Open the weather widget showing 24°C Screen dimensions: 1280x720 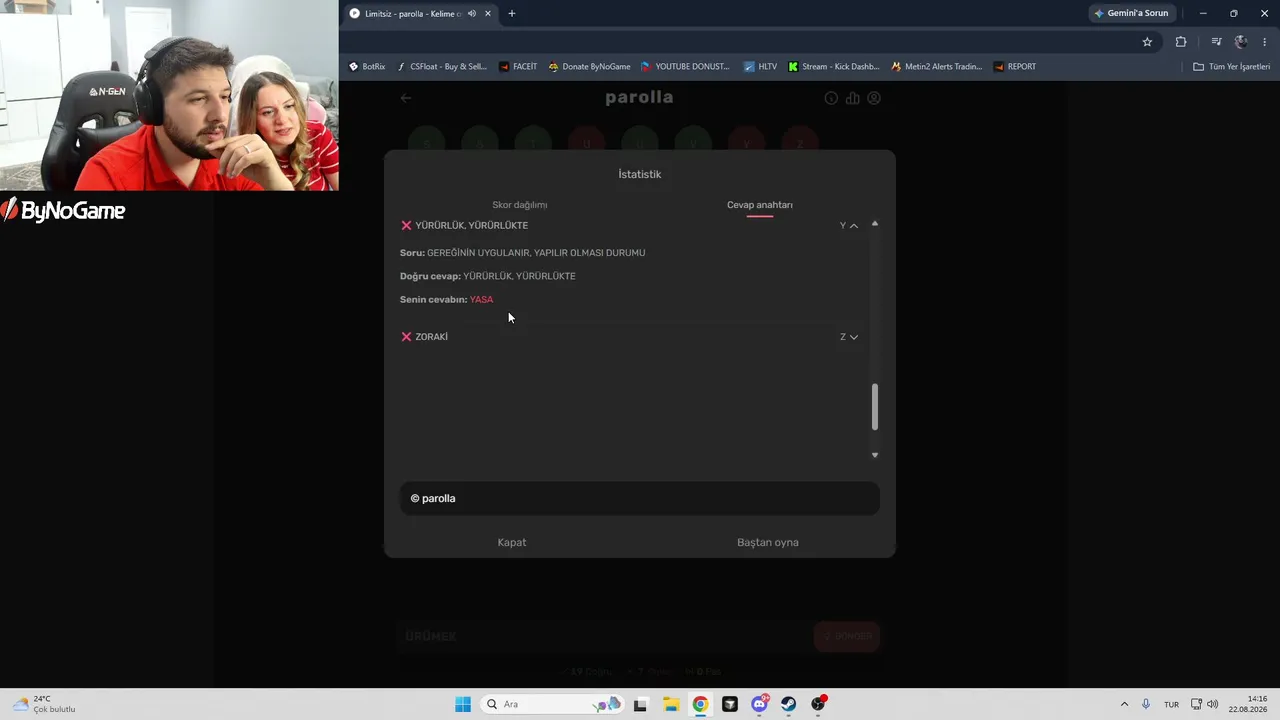coord(44,704)
